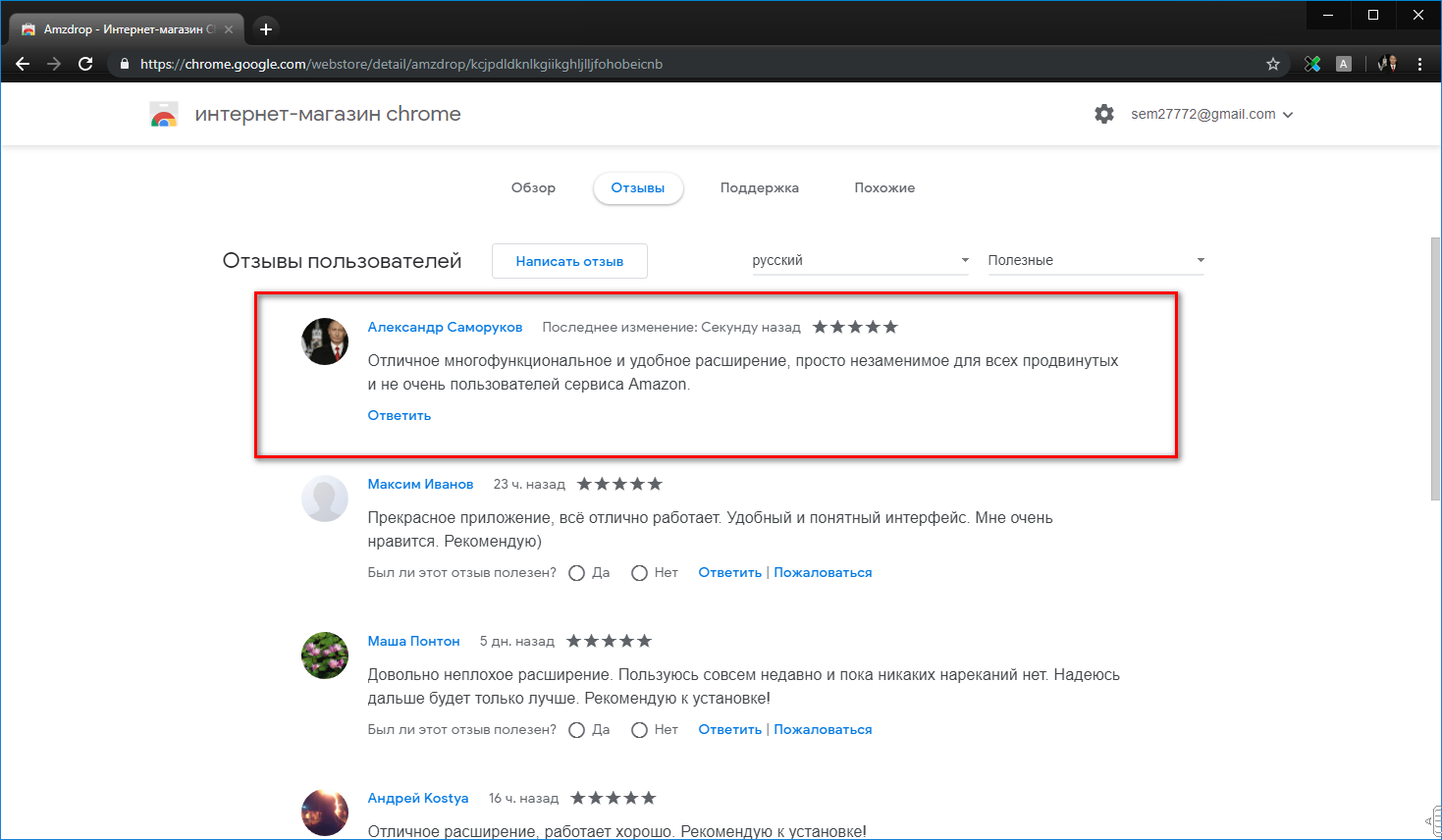Open Андрей Kostya's profile name link
This screenshot has height=840, width=1442.
pos(418,798)
